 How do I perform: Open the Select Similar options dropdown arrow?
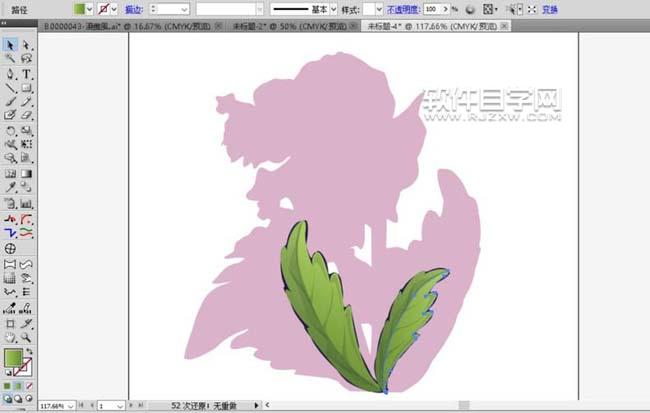pos(520,9)
